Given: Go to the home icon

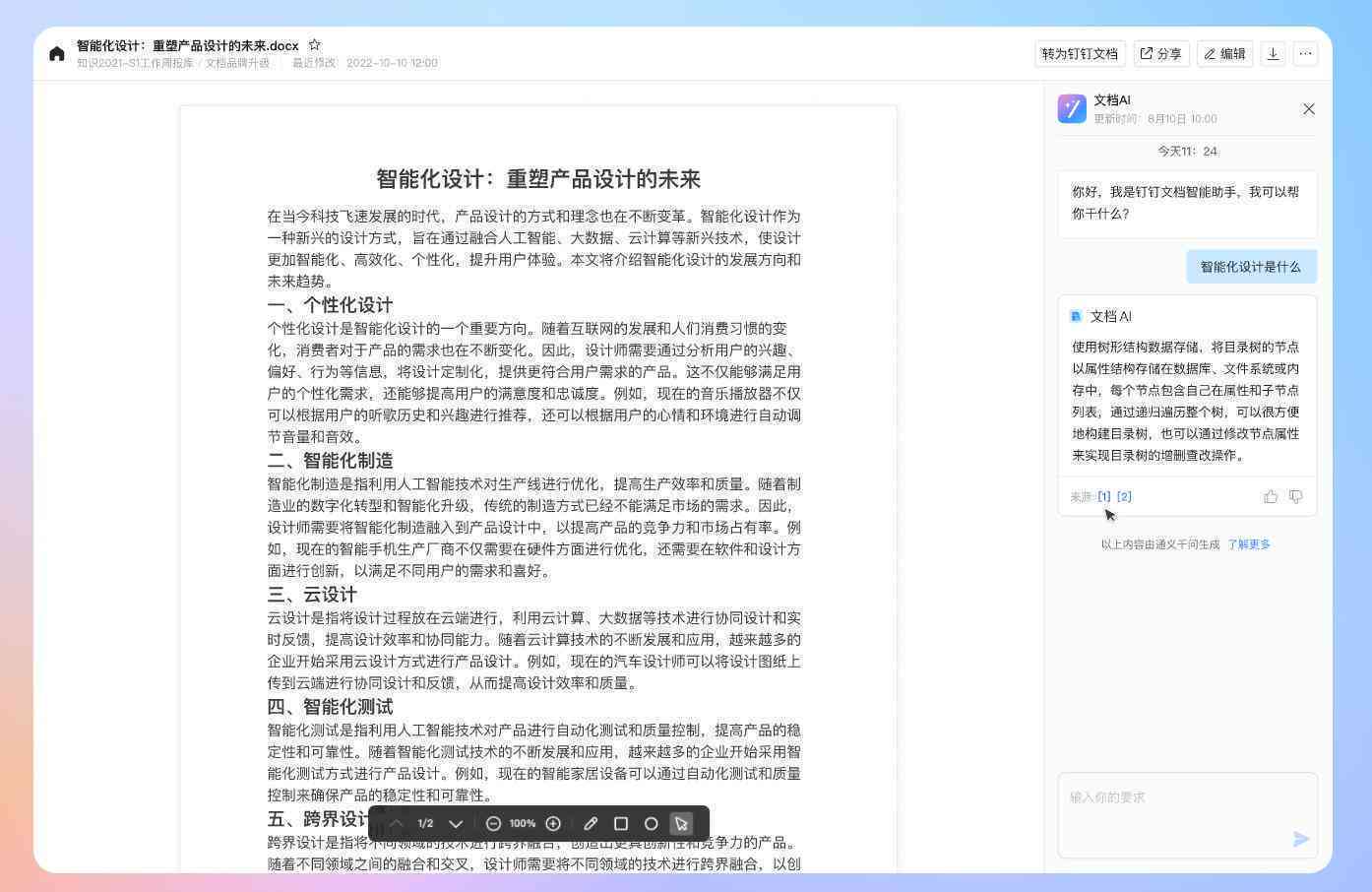Looking at the screenshot, I should point(57,54).
